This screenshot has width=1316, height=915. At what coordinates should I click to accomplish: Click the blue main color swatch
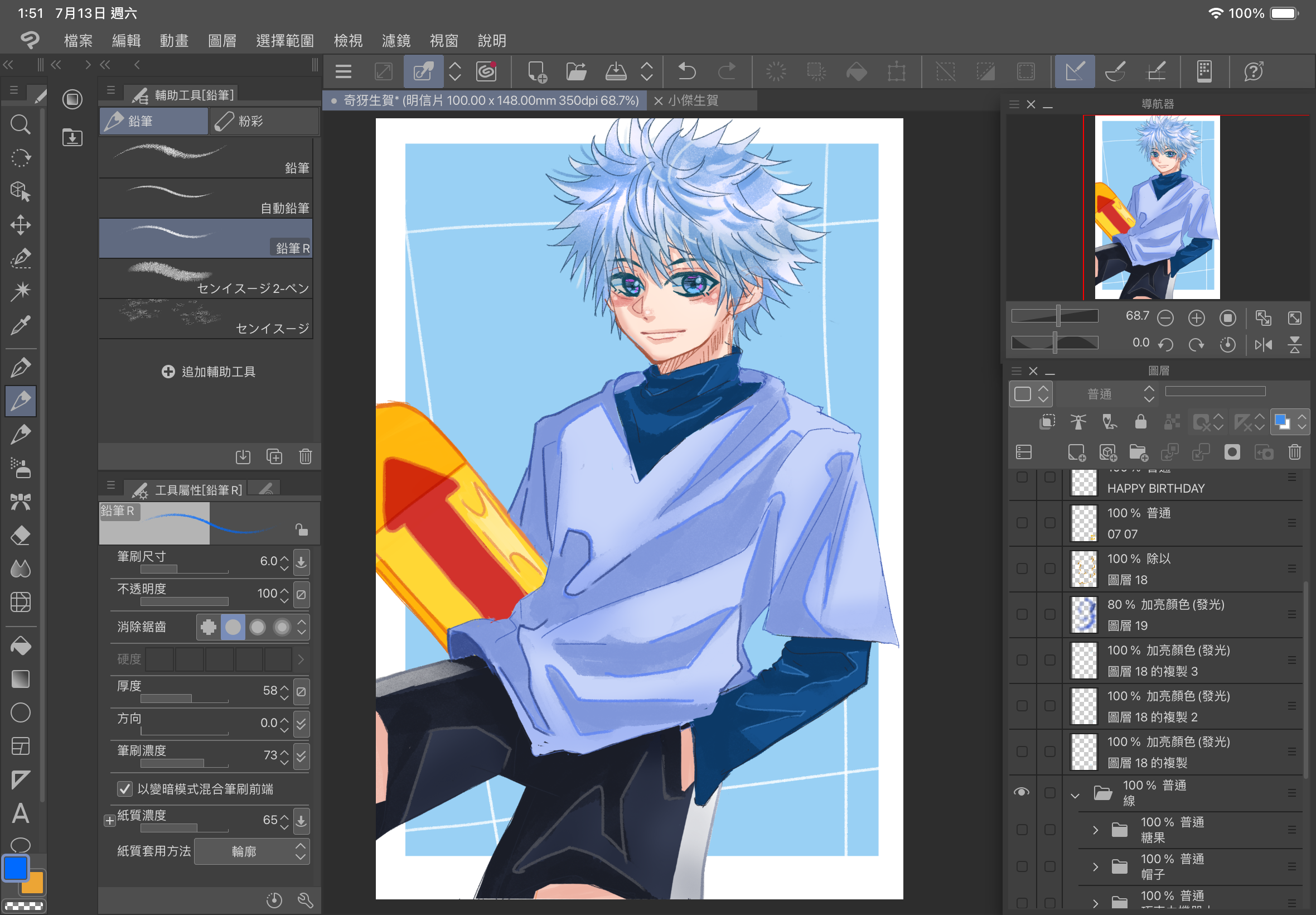click(15, 868)
